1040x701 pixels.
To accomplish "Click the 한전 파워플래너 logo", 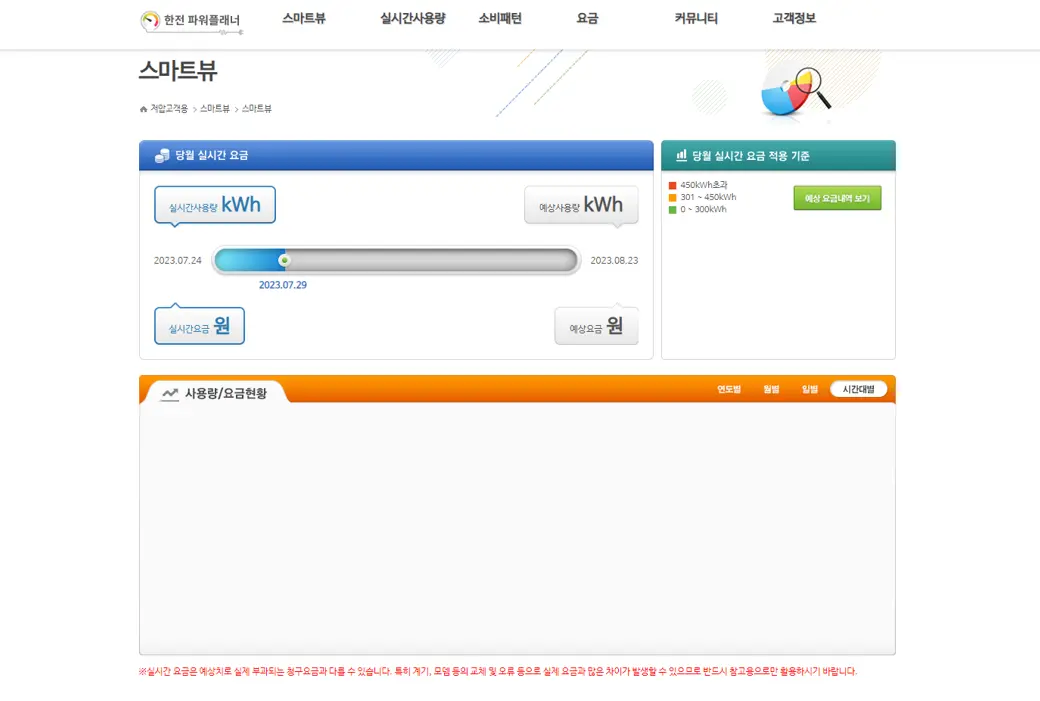I will [190, 21].
